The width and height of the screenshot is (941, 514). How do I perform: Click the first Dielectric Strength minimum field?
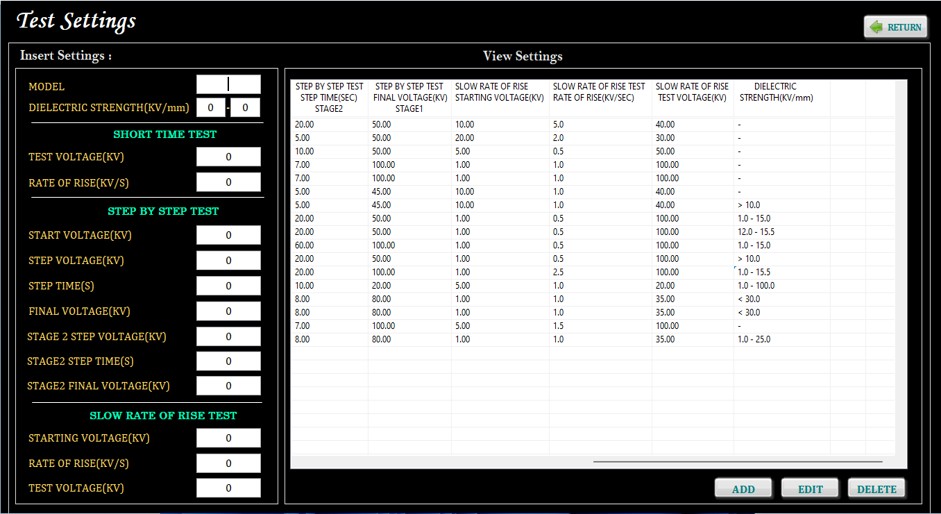click(x=210, y=108)
